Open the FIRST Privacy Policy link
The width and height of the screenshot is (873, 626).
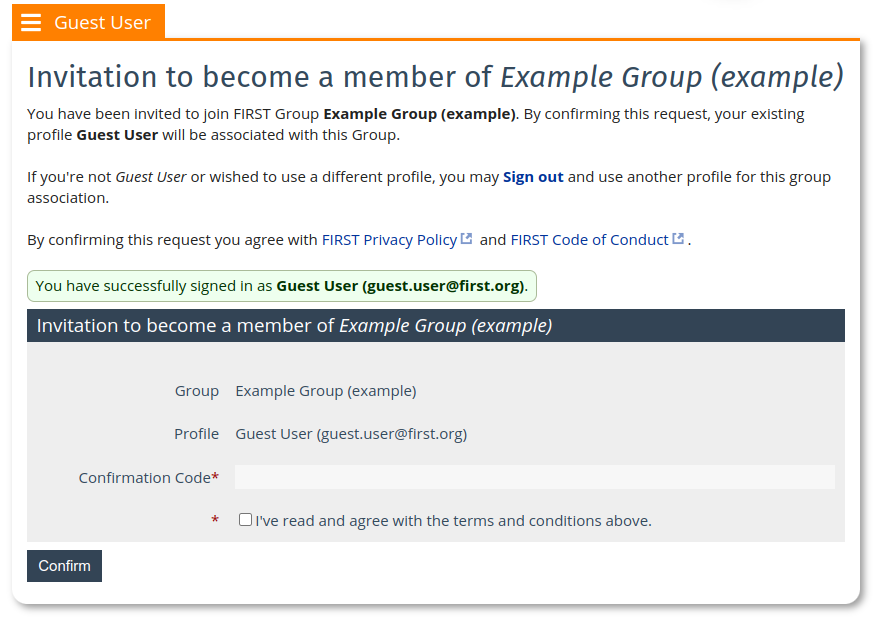click(x=389, y=240)
